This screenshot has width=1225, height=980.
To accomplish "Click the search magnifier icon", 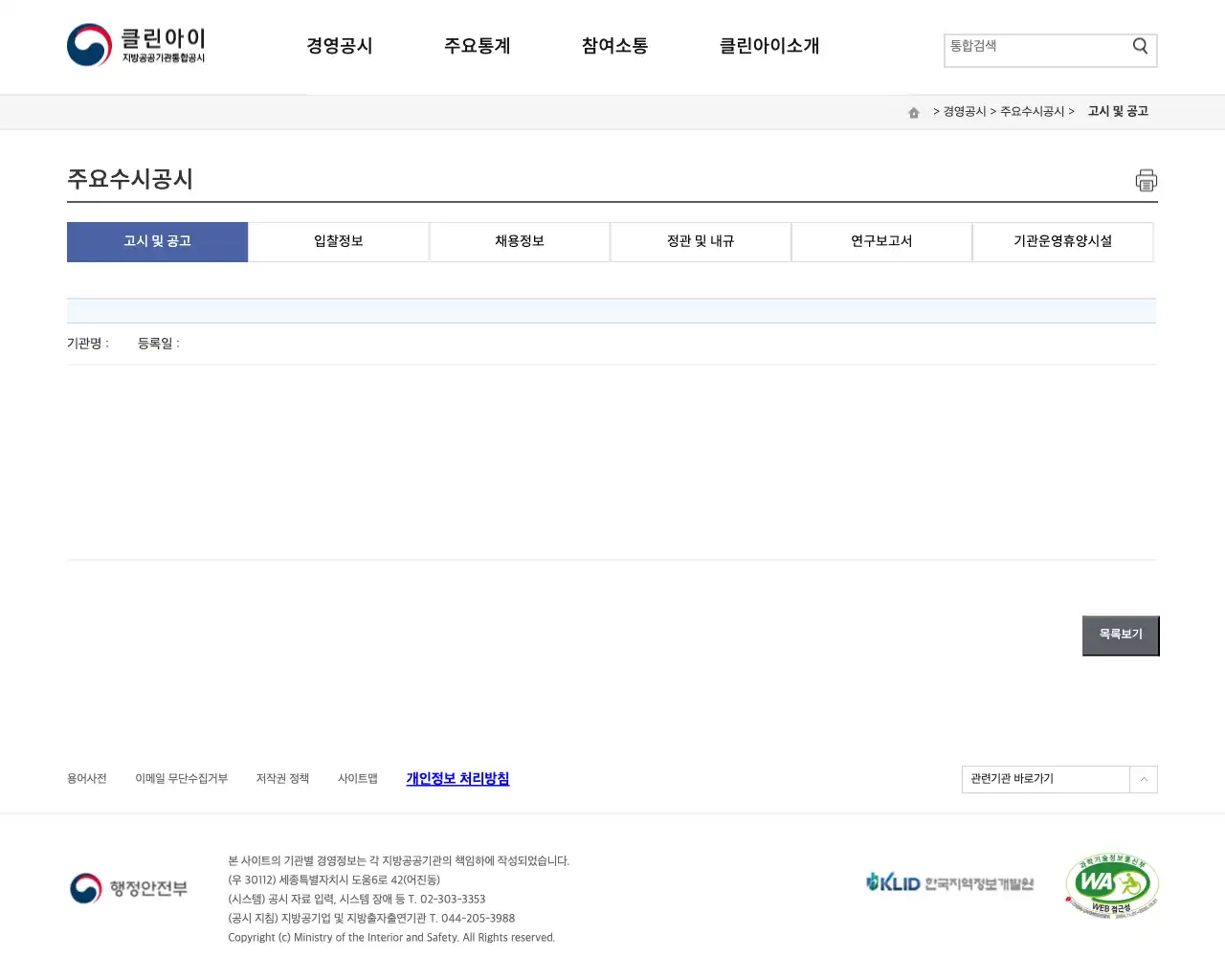I will click(x=1139, y=45).
